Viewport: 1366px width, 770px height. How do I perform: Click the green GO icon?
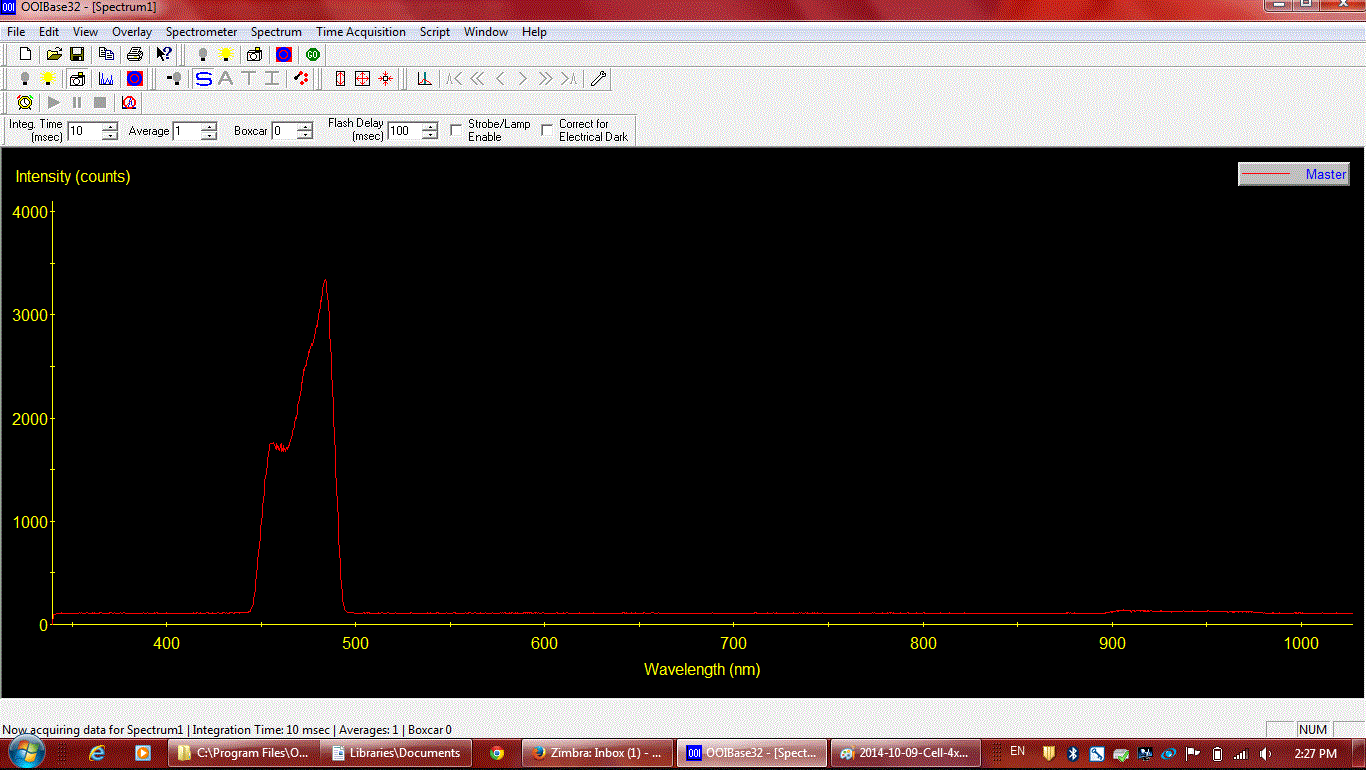click(312, 54)
